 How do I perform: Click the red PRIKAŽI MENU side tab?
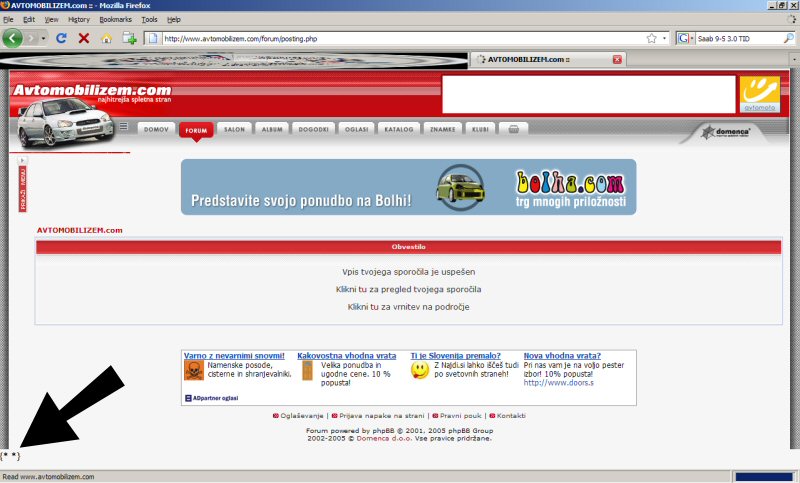[x=22, y=189]
